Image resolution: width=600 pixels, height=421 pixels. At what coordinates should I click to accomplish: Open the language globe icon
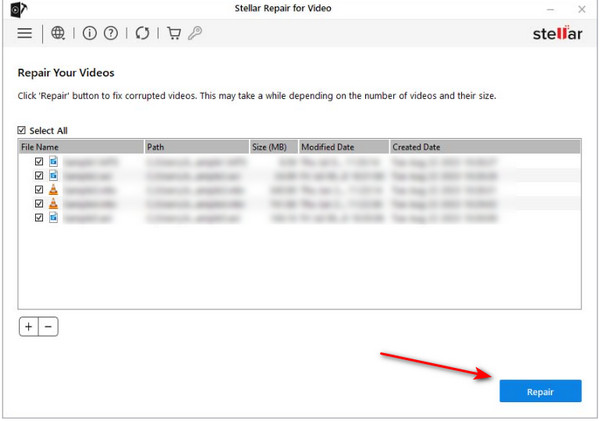coord(58,33)
